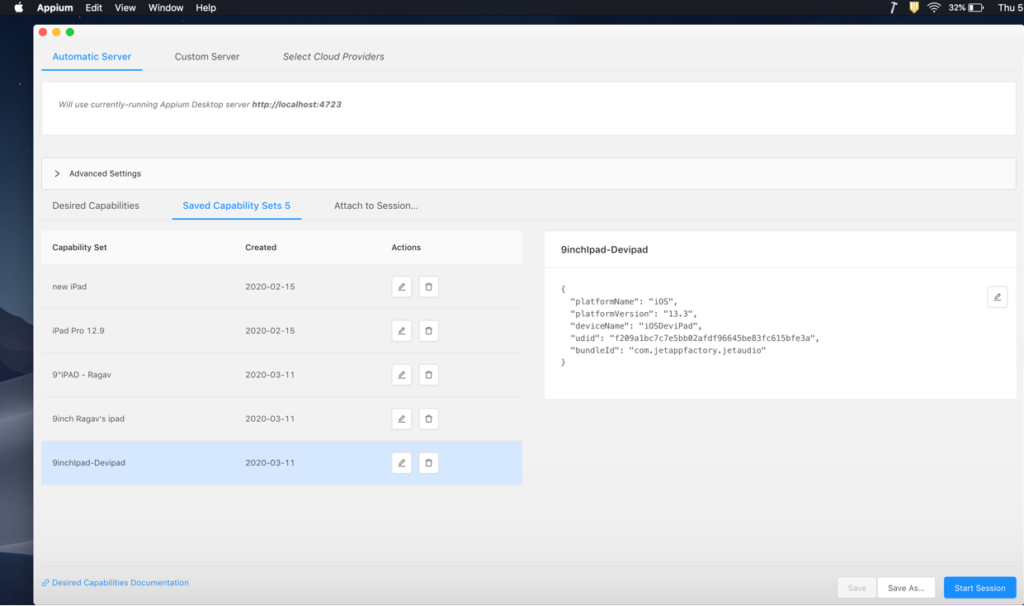Open the Help menu

[206, 8]
